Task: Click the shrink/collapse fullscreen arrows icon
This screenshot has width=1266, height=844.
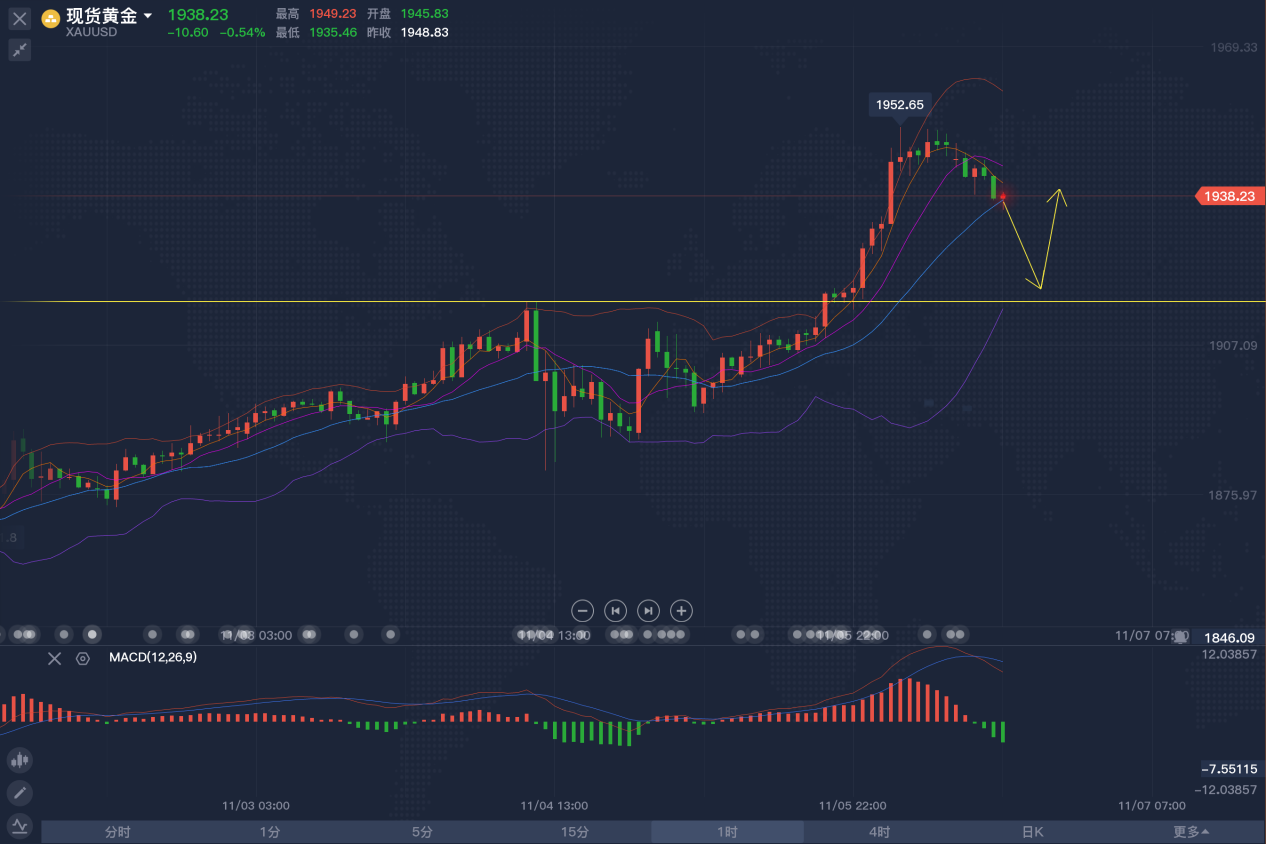Action: point(20,50)
